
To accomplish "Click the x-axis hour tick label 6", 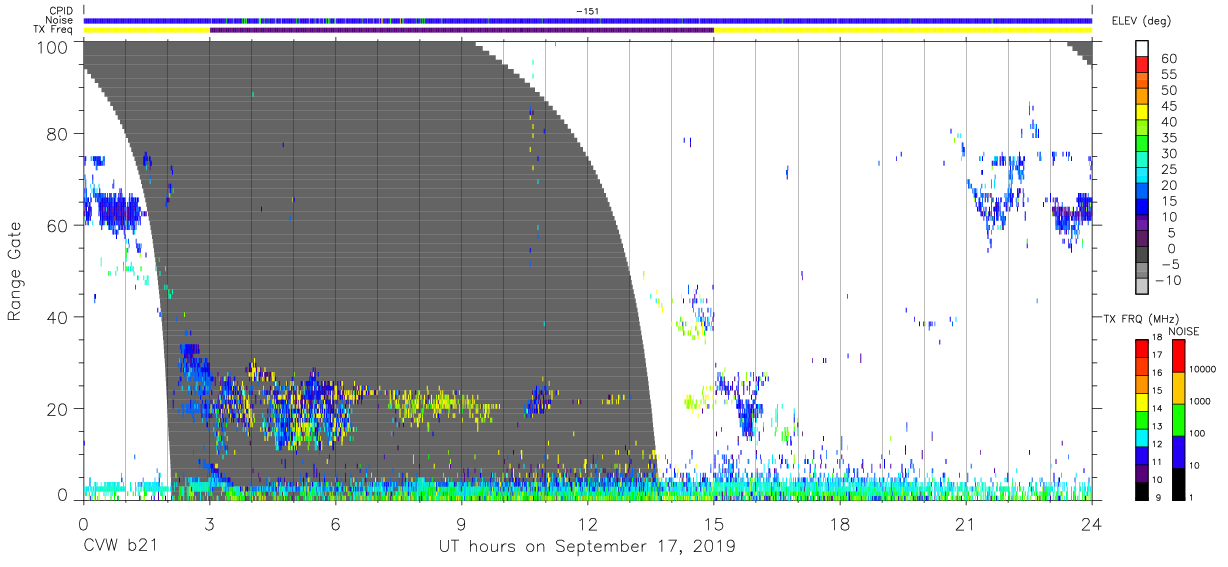I will tap(335, 523).
